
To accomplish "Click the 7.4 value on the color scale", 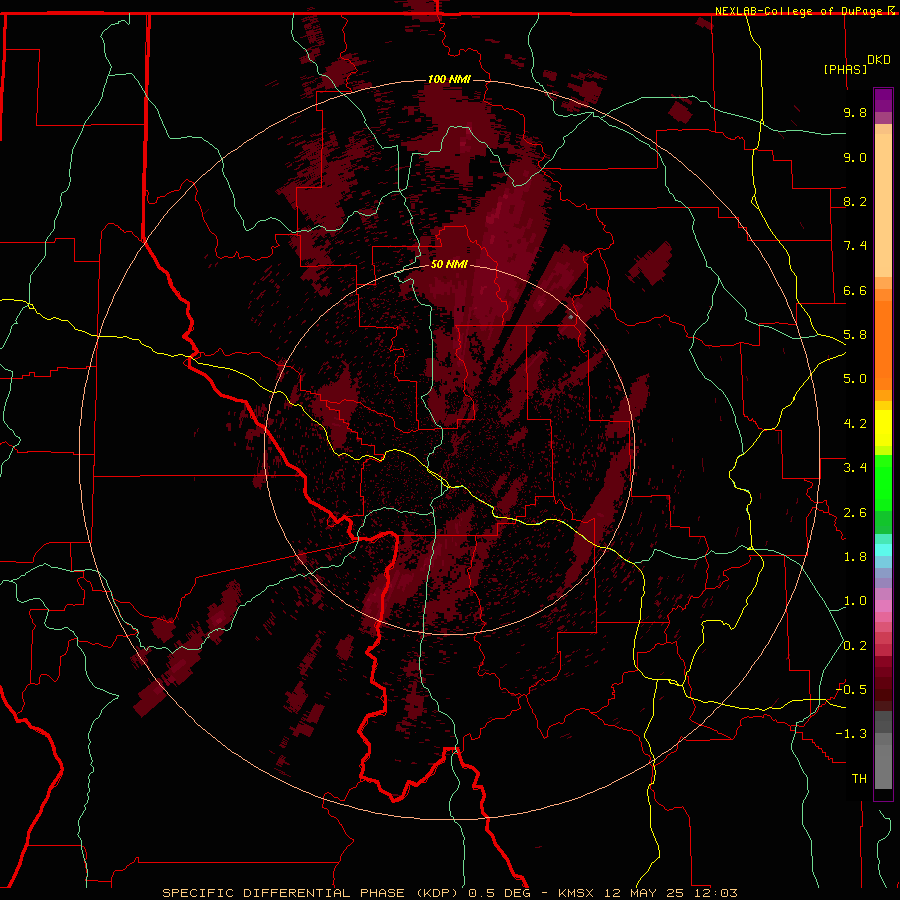I will (855, 246).
